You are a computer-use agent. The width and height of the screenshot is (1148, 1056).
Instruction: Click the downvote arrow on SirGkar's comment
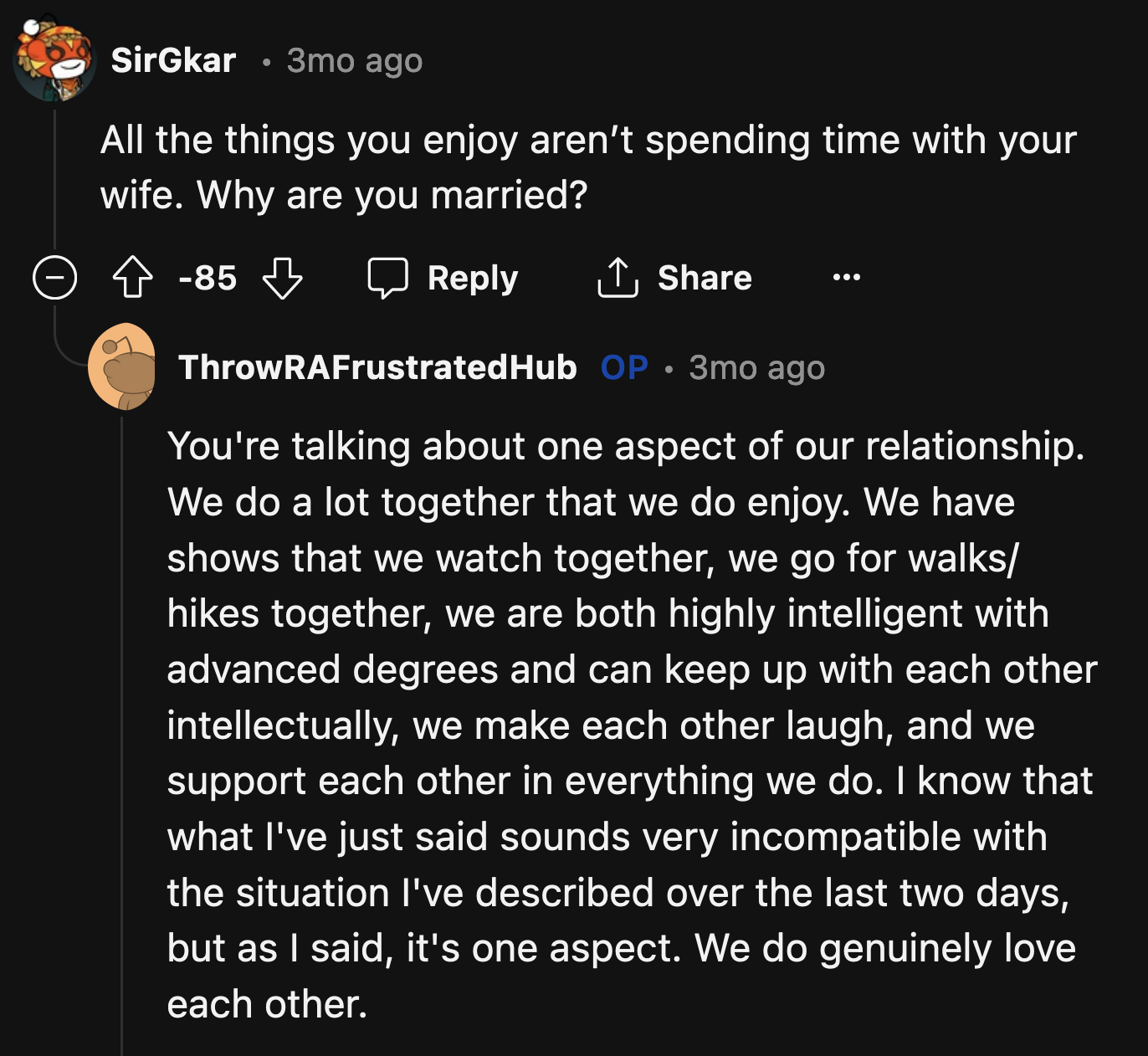(x=284, y=279)
